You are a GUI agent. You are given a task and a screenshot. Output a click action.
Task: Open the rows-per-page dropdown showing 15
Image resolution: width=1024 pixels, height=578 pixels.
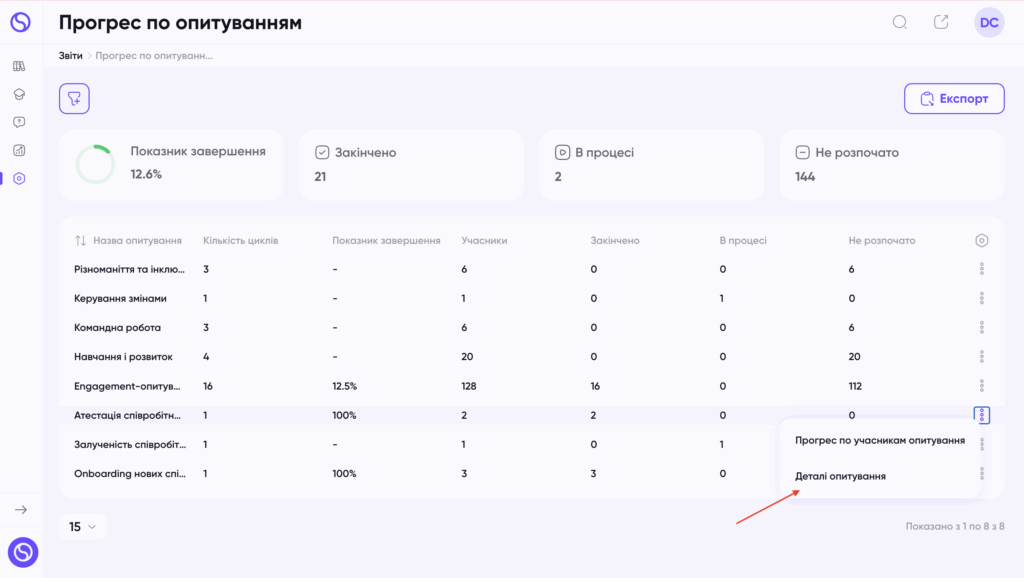pos(82,526)
